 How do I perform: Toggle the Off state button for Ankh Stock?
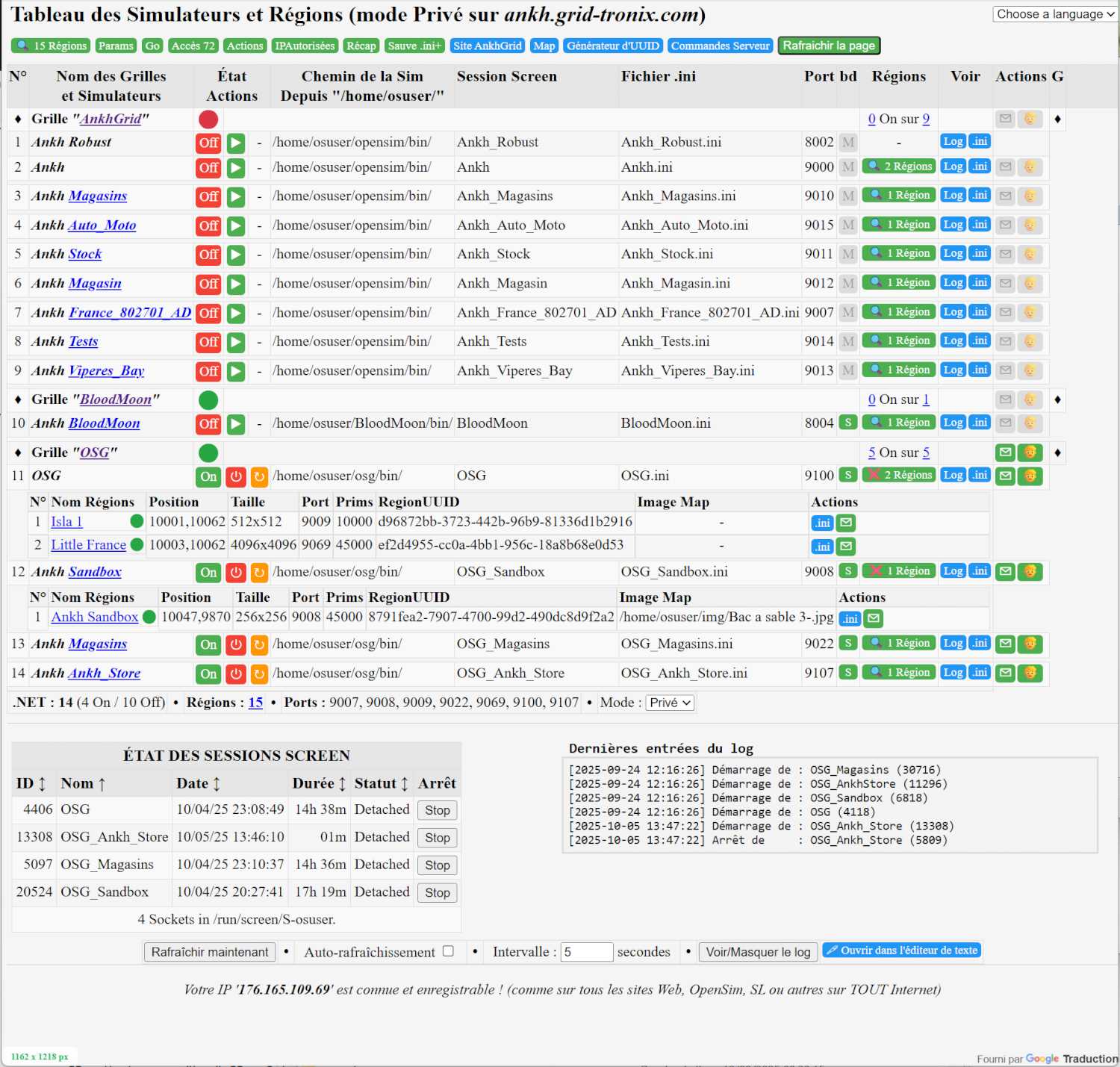[x=208, y=255]
